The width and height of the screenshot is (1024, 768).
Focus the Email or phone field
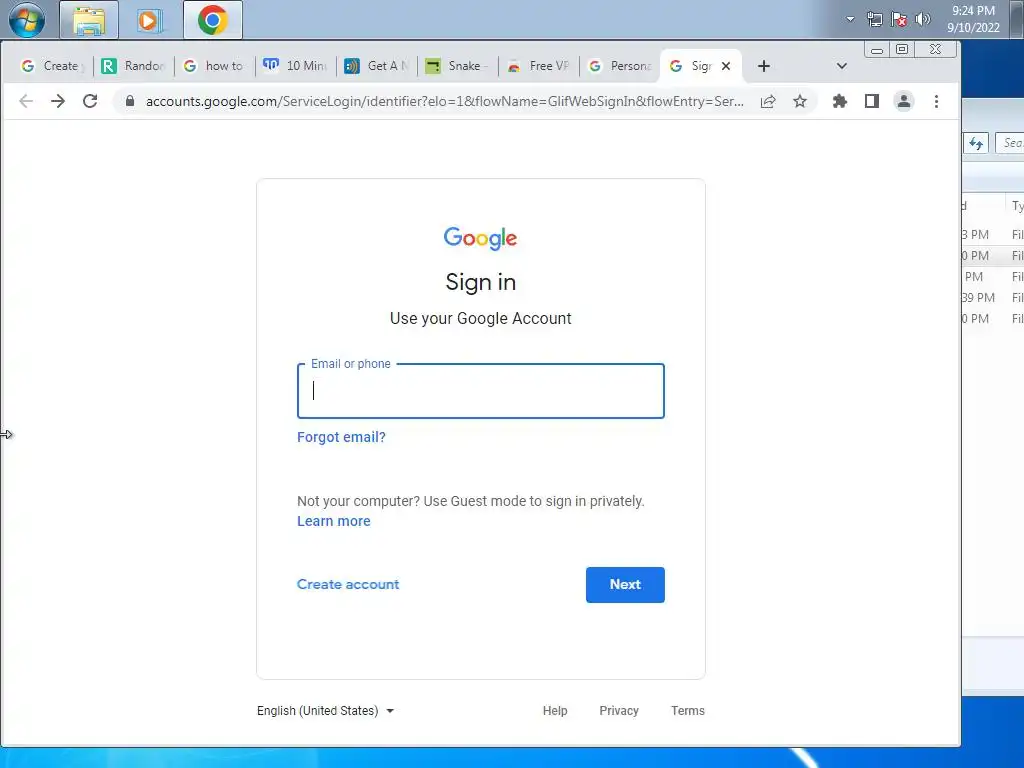coord(481,391)
